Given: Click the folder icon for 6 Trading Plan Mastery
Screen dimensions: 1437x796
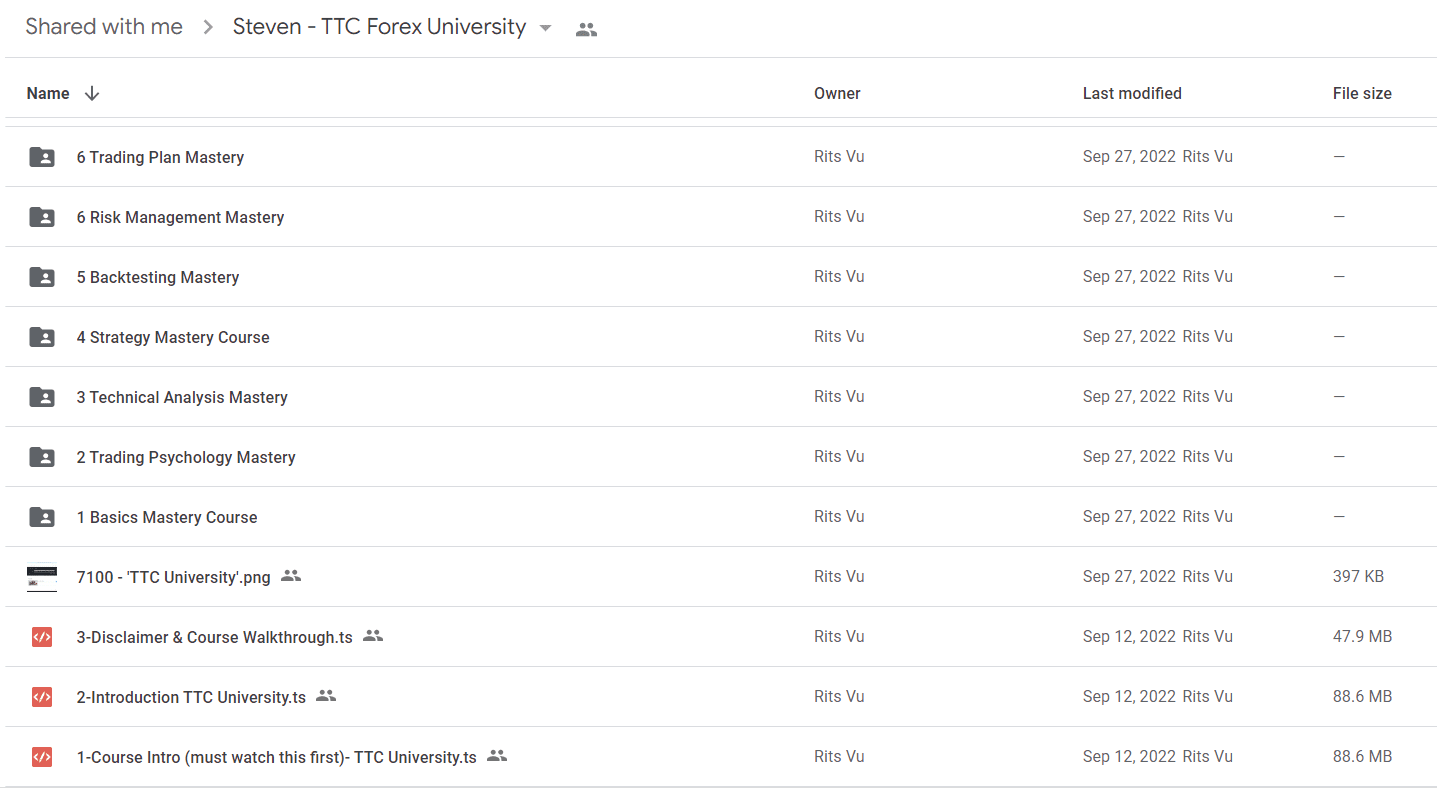Looking at the screenshot, I should click(x=42, y=157).
